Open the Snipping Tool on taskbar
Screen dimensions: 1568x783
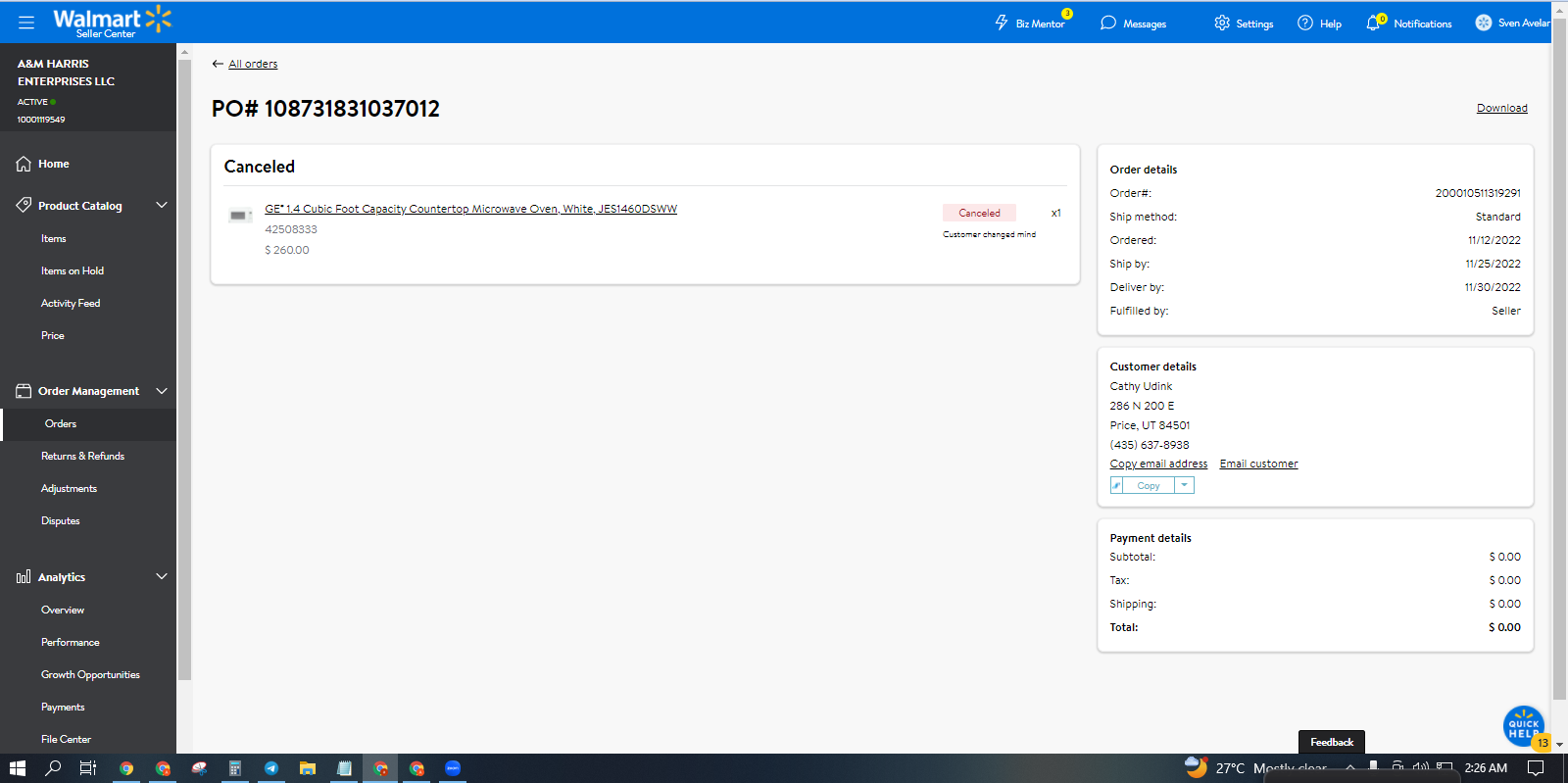pos(199,768)
